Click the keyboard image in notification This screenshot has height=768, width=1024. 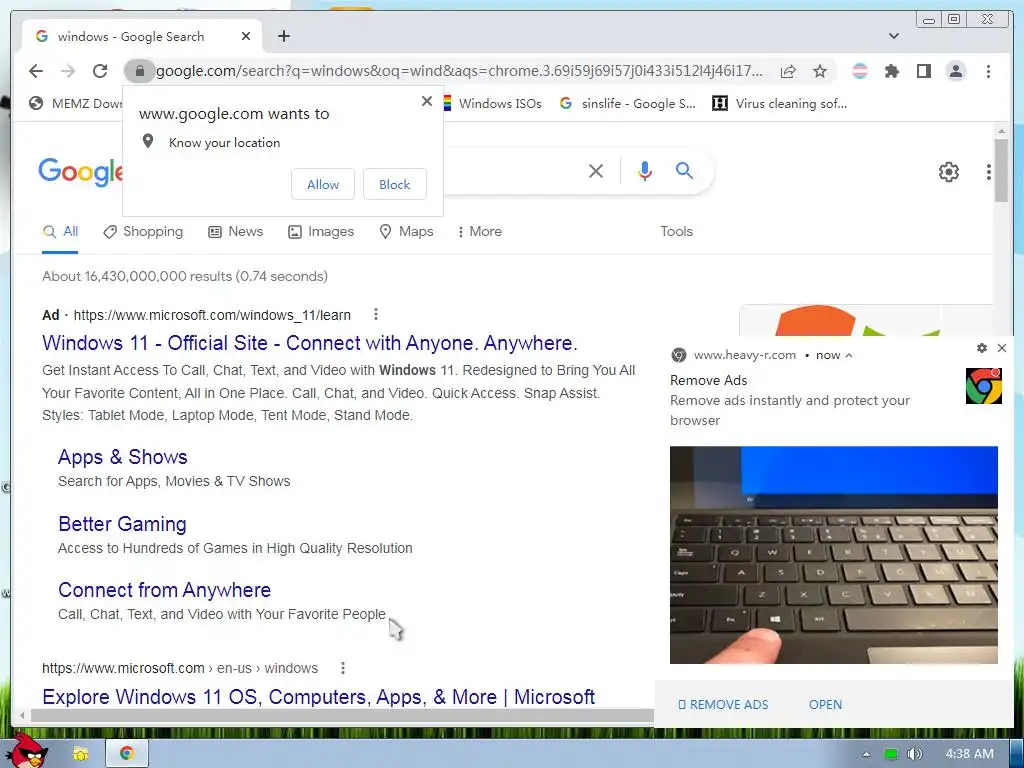point(834,555)
